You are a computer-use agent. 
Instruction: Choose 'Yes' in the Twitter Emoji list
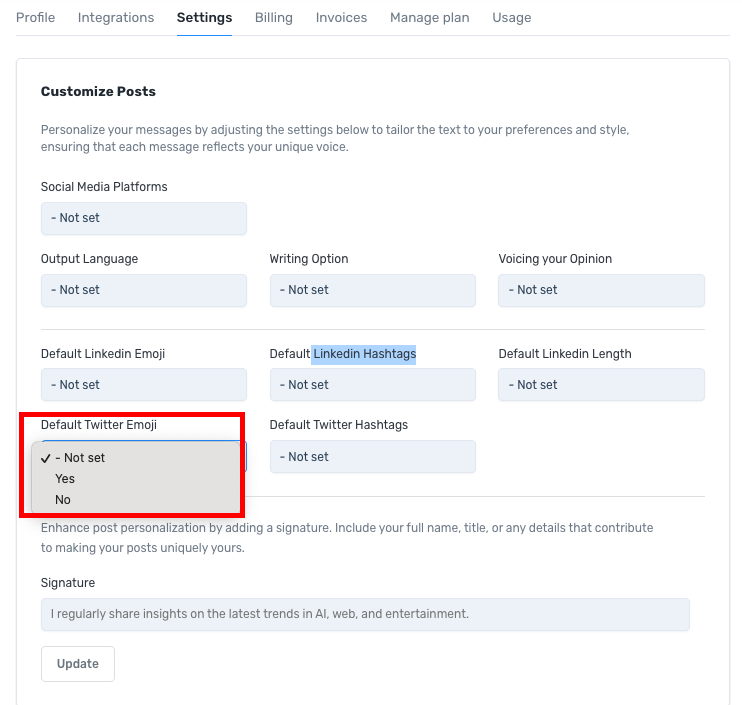66,479
